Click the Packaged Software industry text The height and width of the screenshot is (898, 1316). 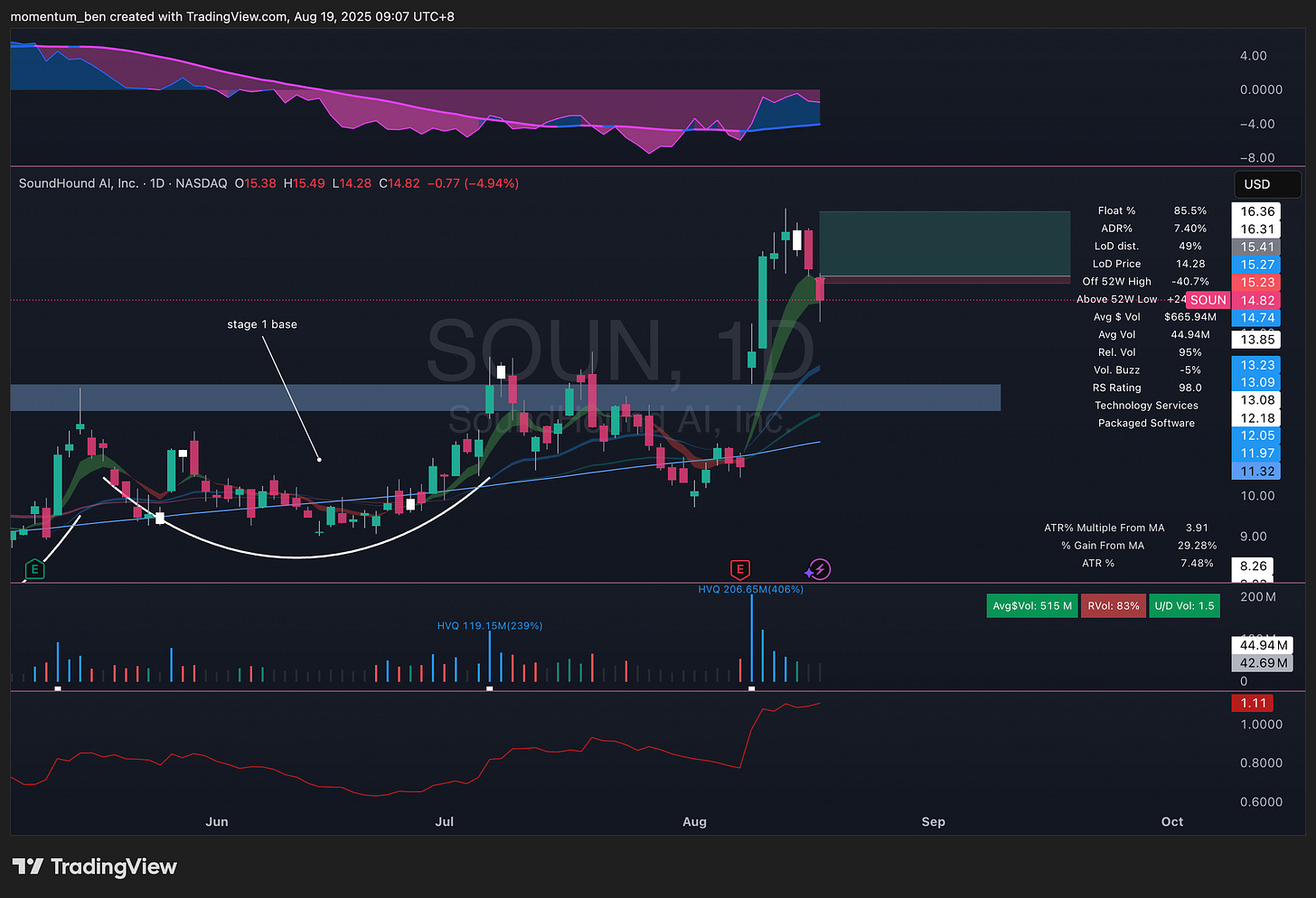coord(1146,423)
